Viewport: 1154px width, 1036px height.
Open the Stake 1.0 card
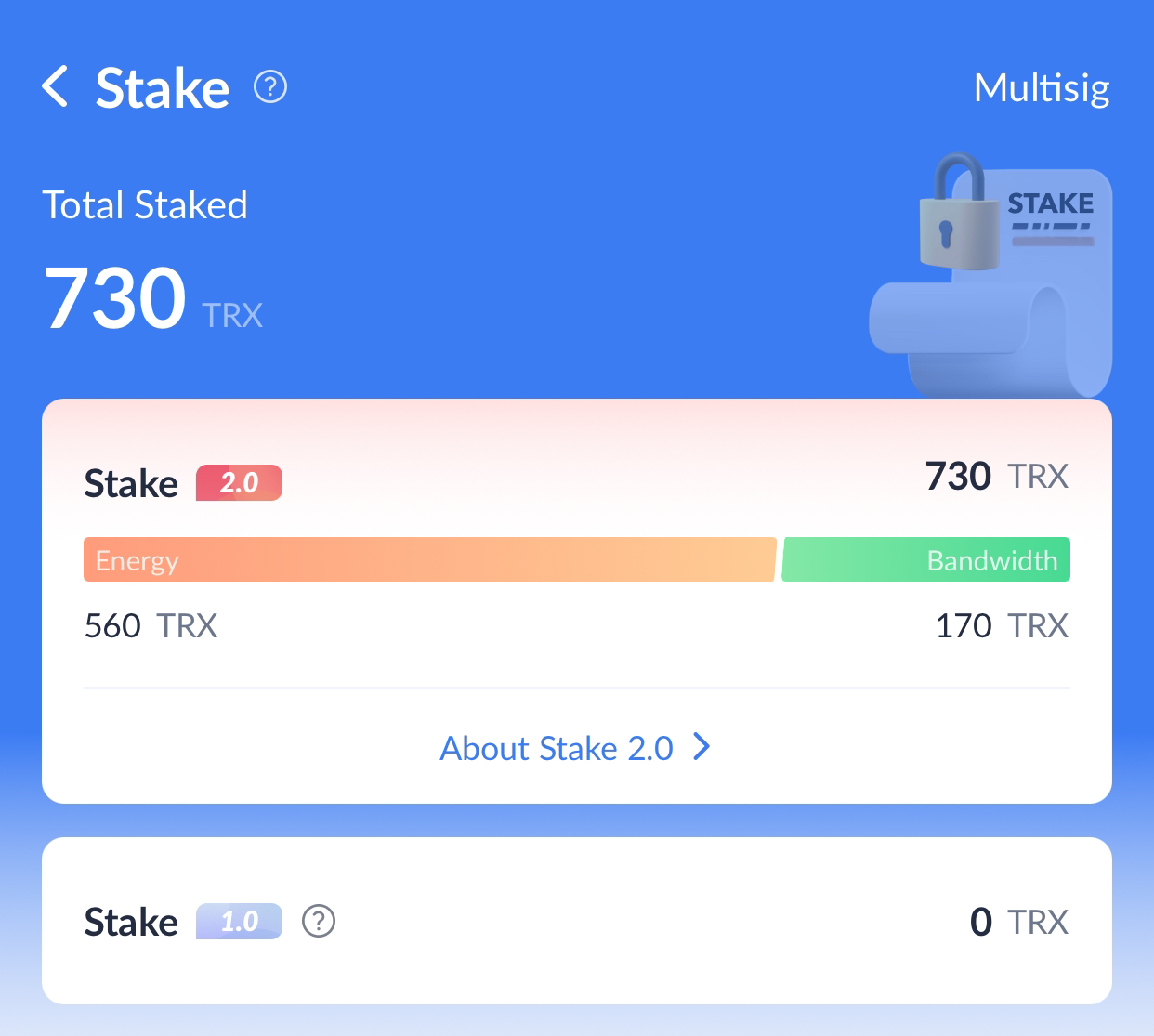tap(577, 921)
